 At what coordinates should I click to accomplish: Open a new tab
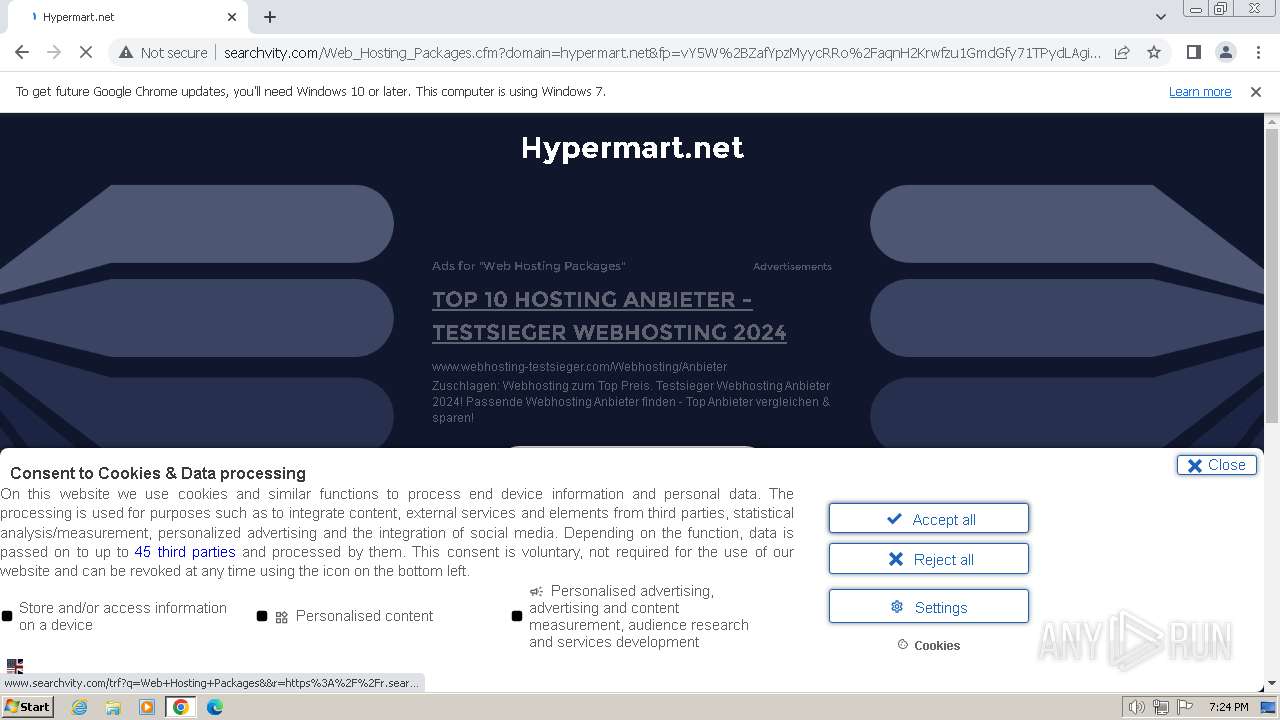click(x=270, y=17)
